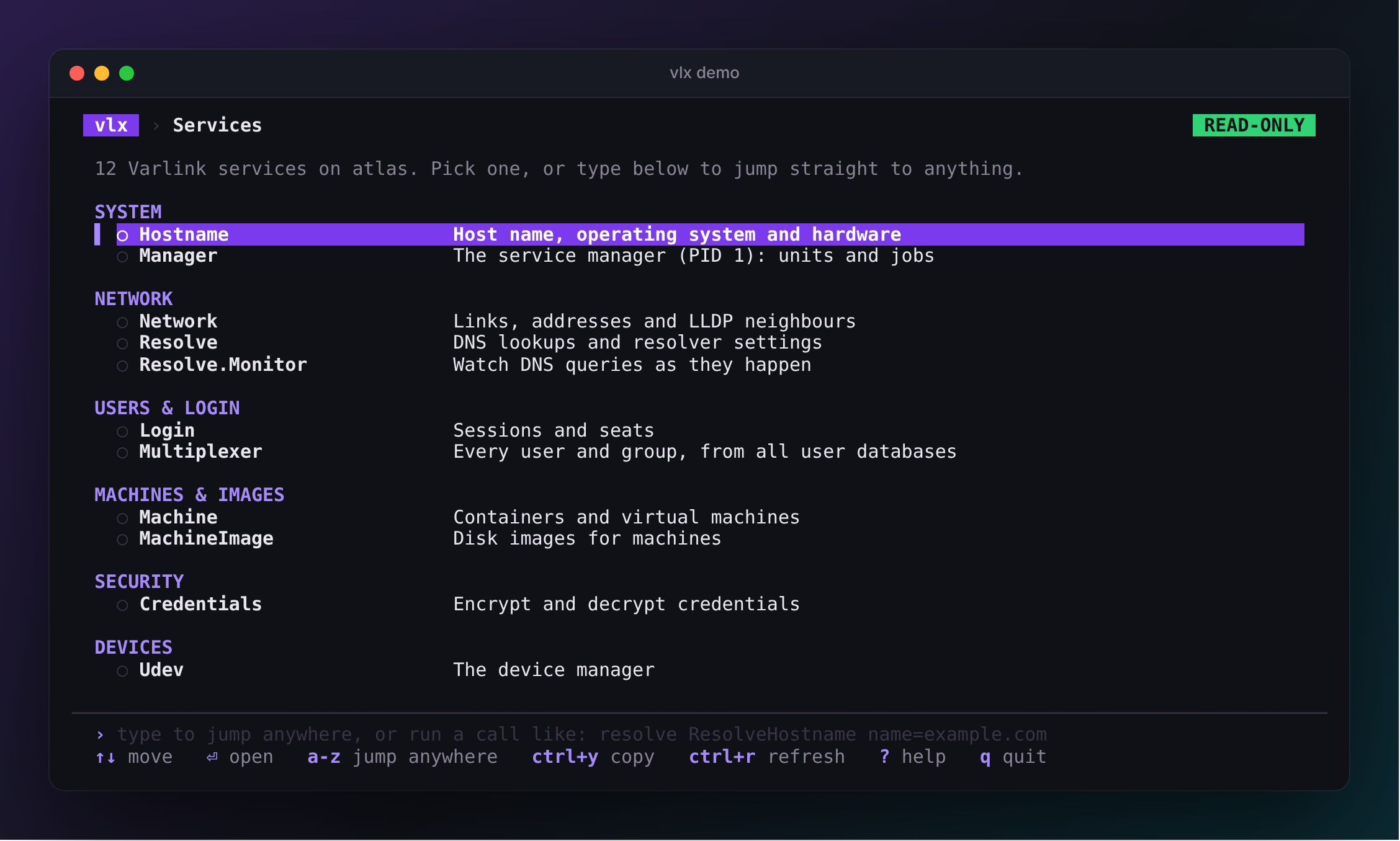Viewport: 1400px width, 841px height.
Task: Click 'Disk images for machines' description
Action: (x=587, y=538)
